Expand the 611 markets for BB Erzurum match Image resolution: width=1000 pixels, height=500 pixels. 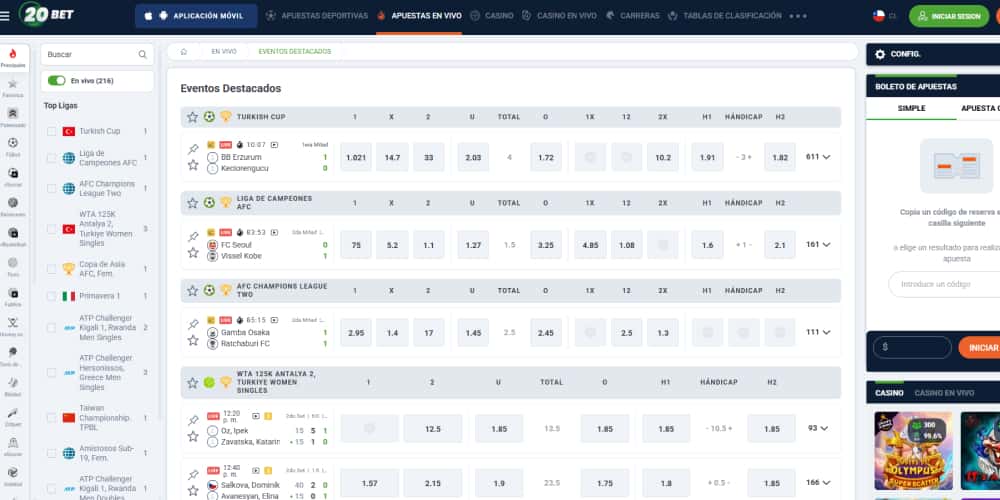[x=818, y=157]
